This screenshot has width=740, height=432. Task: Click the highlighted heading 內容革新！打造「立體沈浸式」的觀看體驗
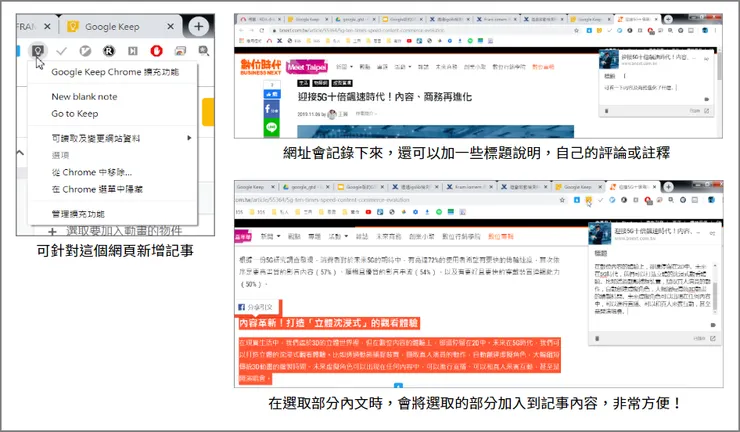pyautogui.click(x=329, y=323)
